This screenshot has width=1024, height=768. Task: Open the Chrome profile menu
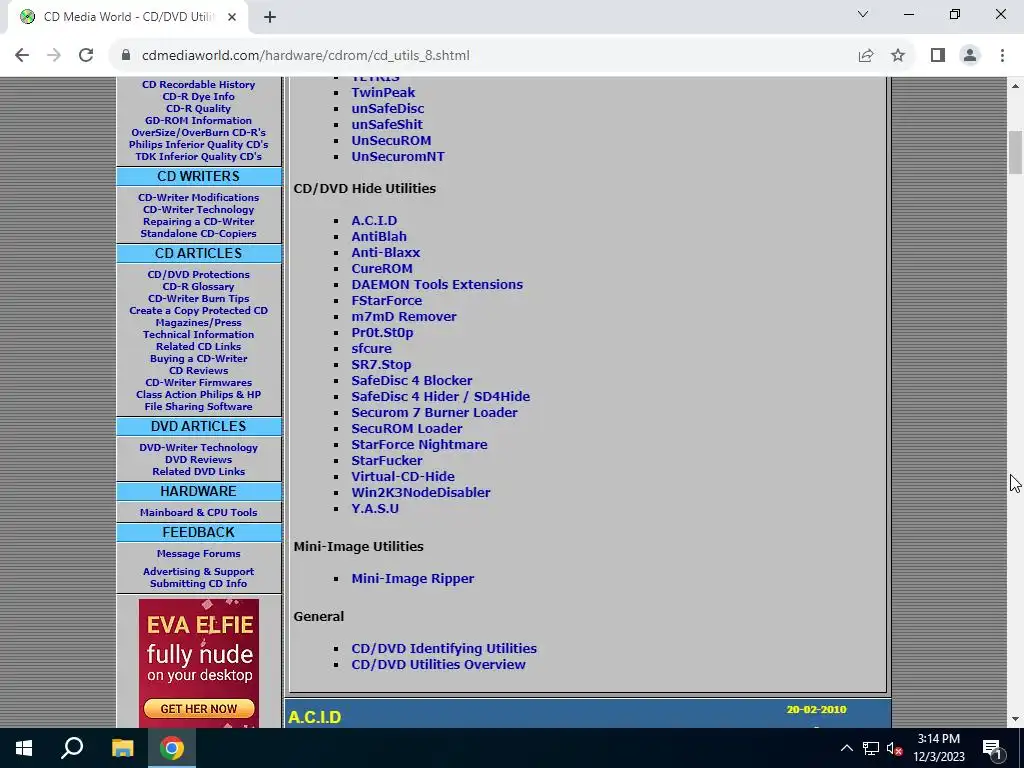tap(970, 56)
